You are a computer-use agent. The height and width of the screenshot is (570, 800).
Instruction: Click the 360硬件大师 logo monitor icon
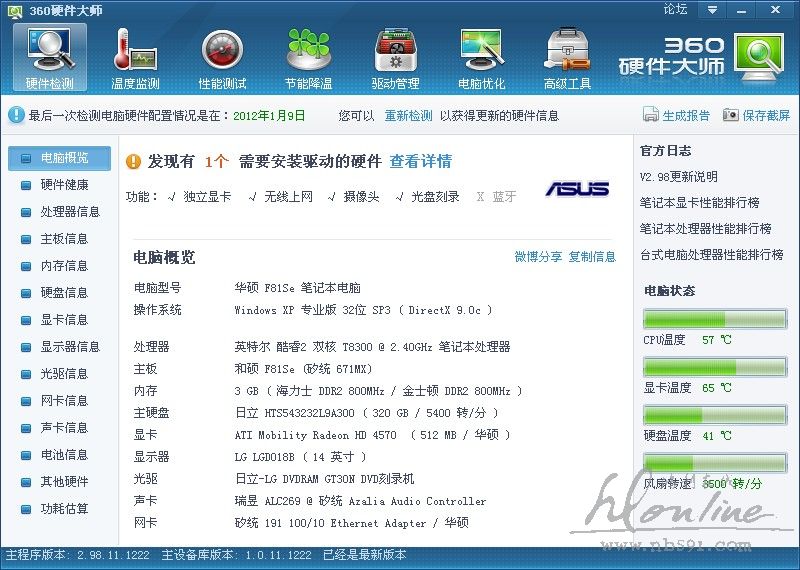[x=759, y=57]
